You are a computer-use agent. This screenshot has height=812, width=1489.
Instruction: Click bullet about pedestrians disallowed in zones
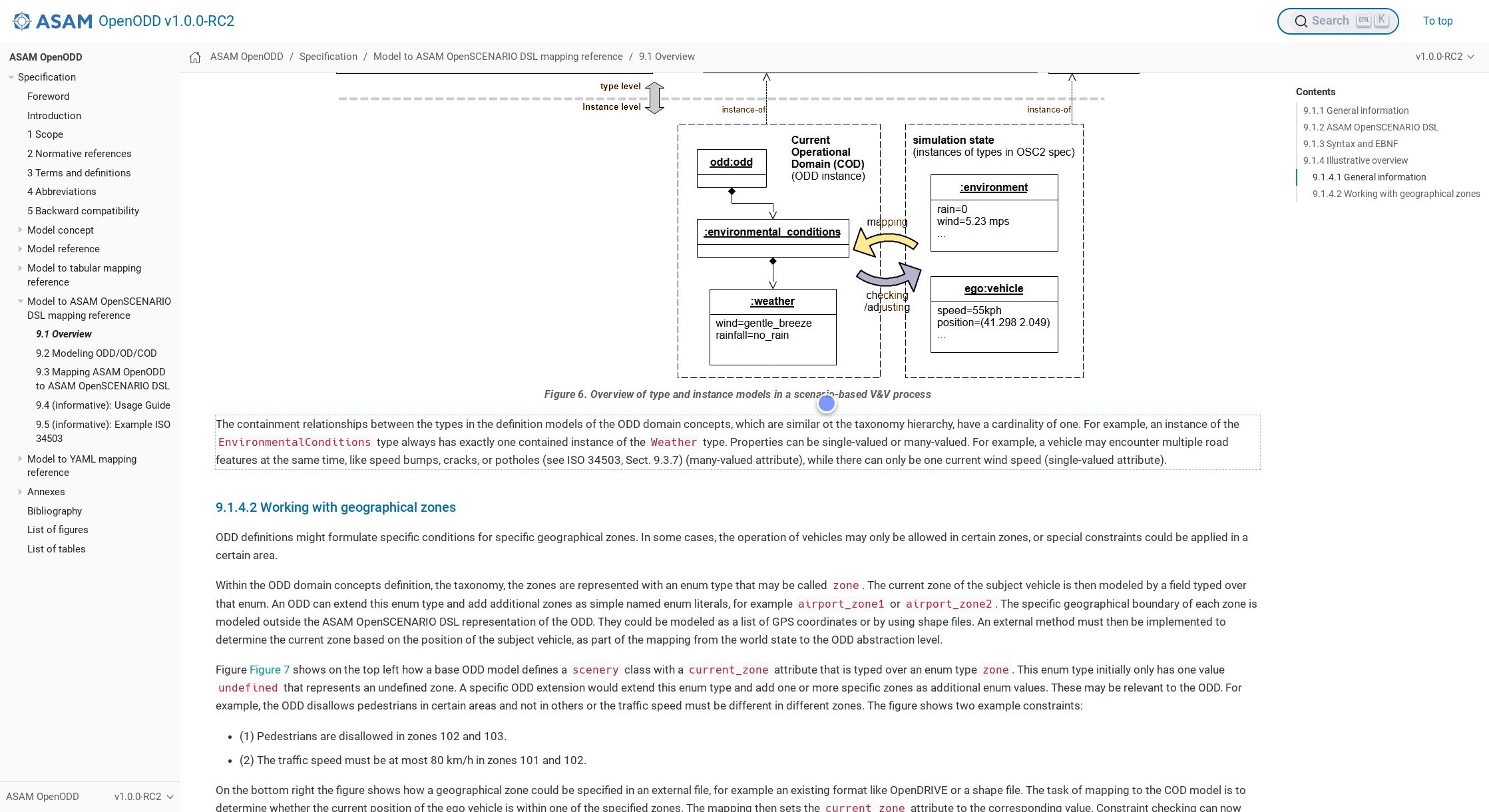(373, 736)
